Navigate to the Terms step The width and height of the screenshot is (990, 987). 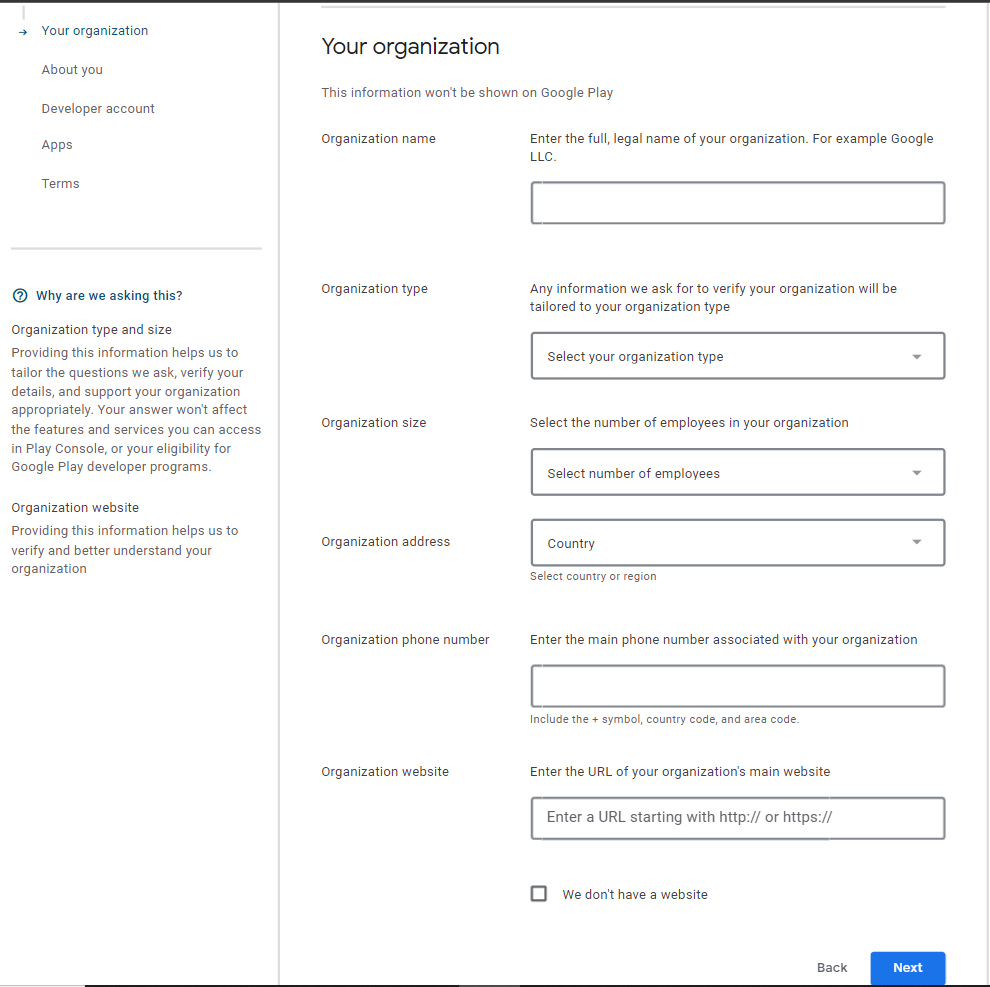(60, 184)
